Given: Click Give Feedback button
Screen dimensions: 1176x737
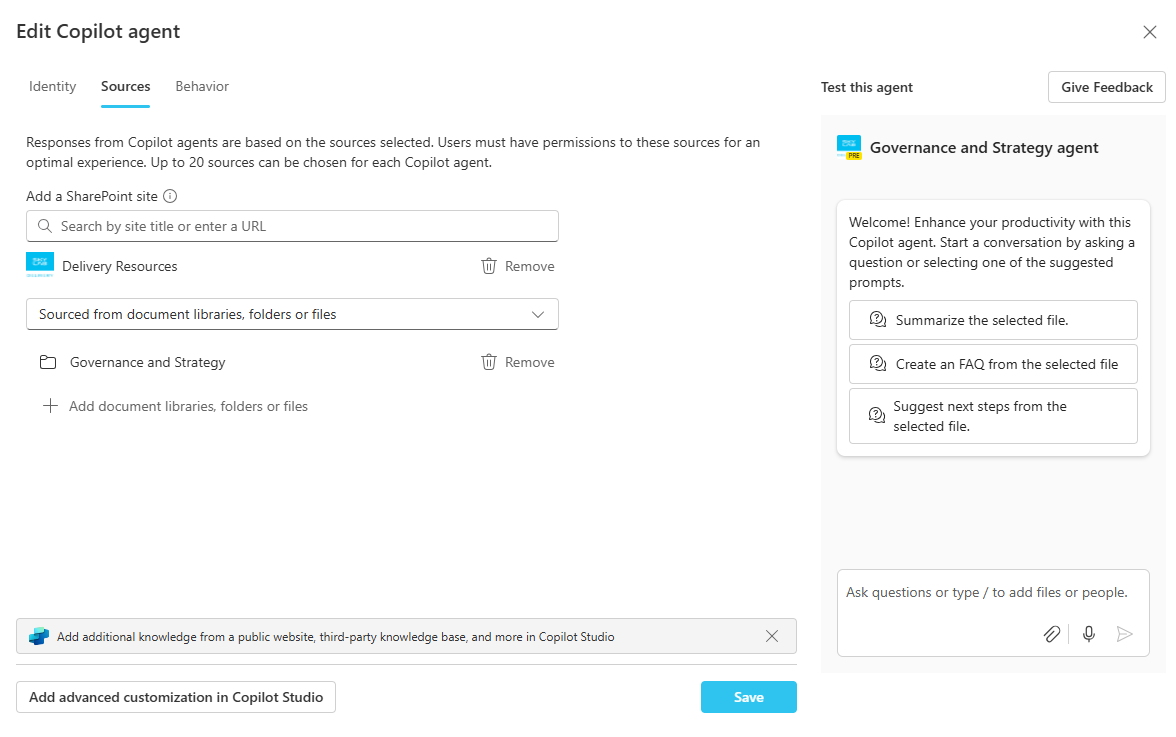Looking at the screenshot, I should click(1107, 87).
